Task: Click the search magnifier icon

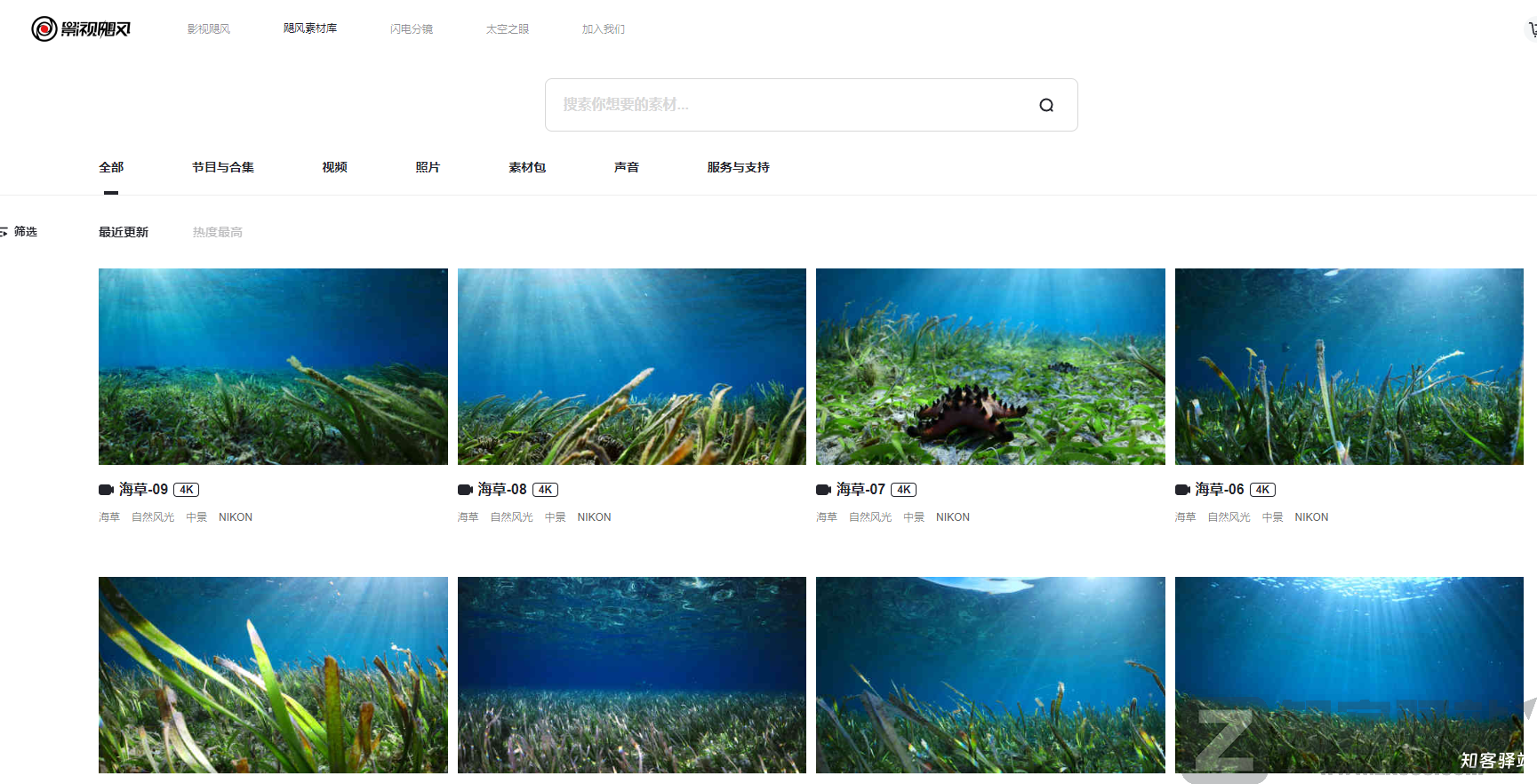Action: [1046, 105]
